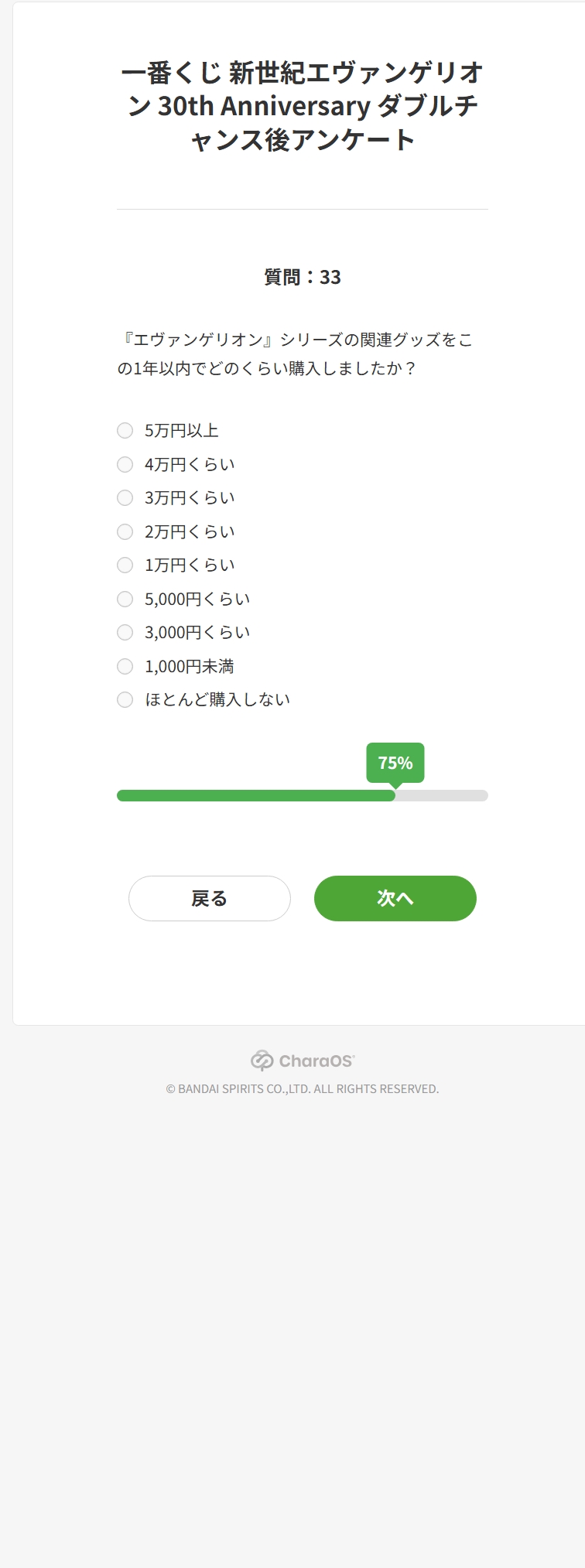Image resolution: width=585 pixels, height=1568 pixels.
Task: Select the 2万円くらい radio button
Action: point(125,531)
